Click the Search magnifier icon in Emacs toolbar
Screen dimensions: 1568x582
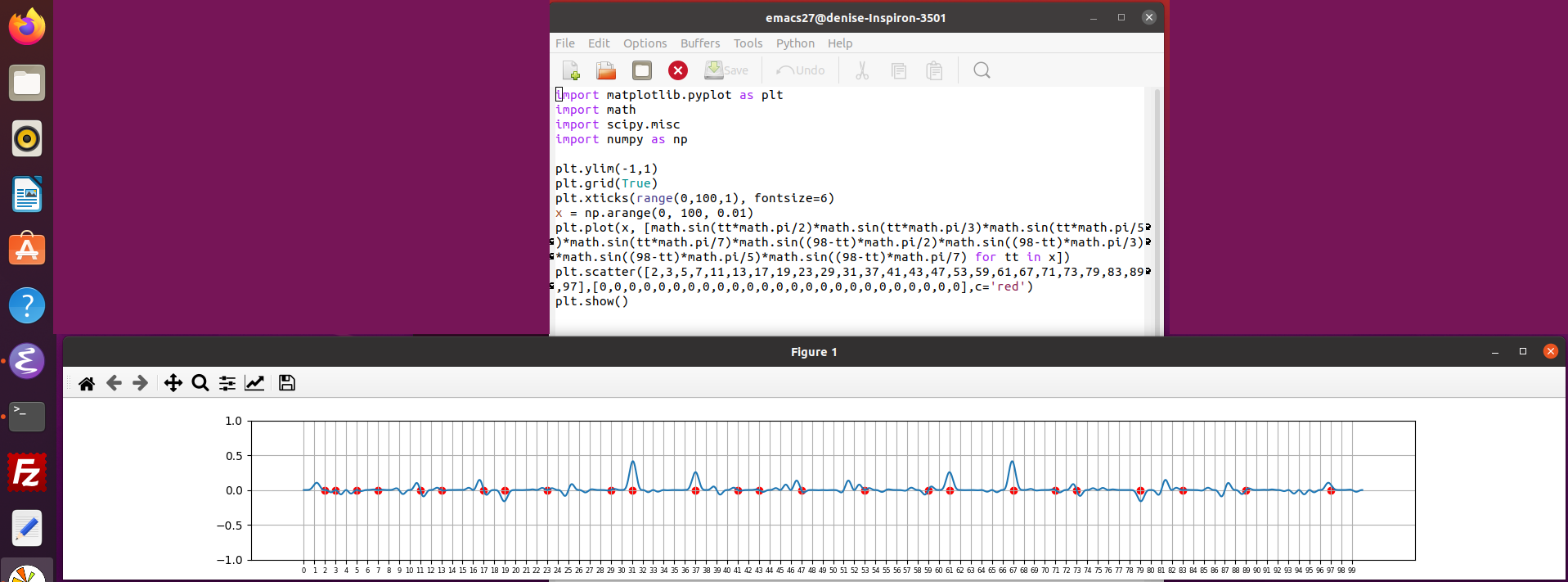[982, 71]
